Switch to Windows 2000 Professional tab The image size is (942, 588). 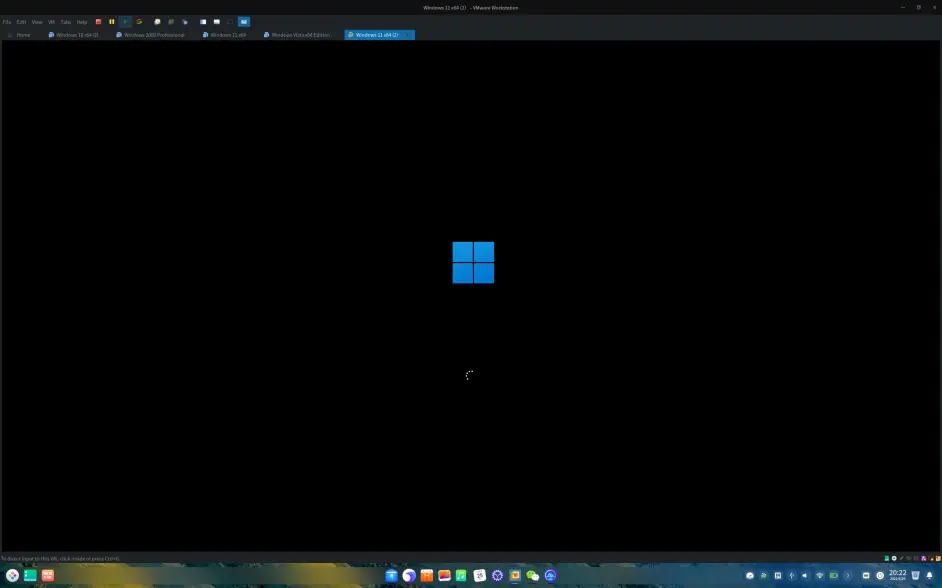[150, 35]
